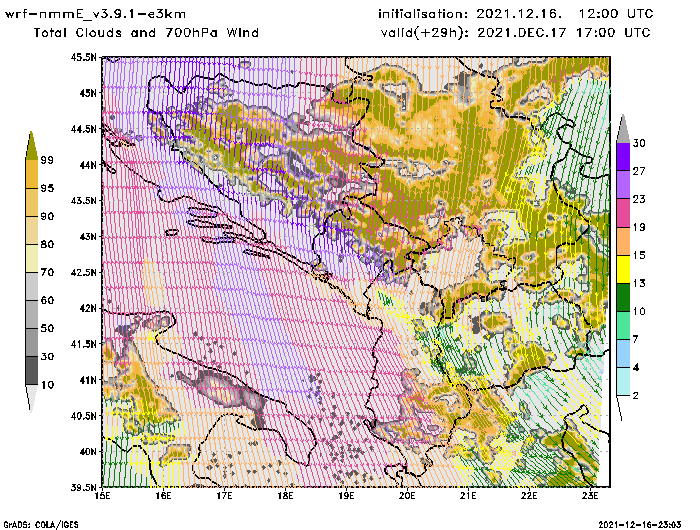Click the '40N' latitude label
This screenshot has width=700, height=530.
(88, 451)
